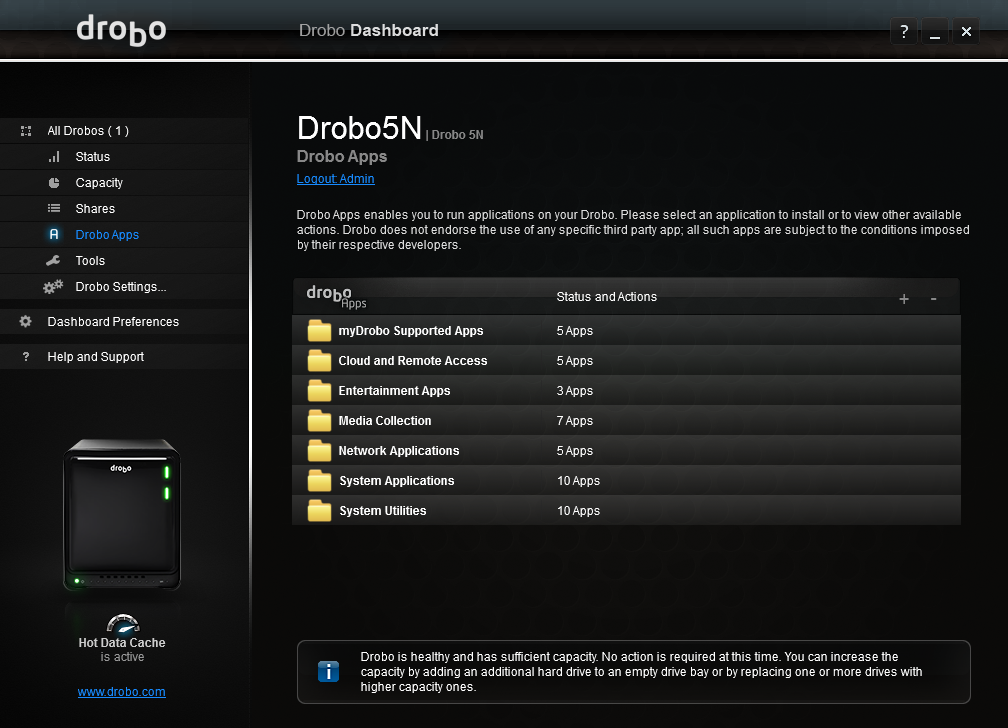
Task: Open the Status section
Action: (123, 157)
